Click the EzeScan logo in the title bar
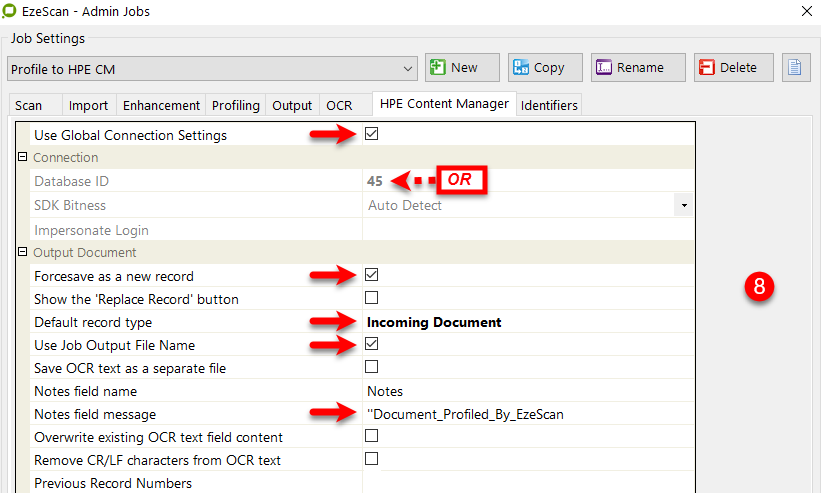The image size is (821, 493). pyautogui.click(x=12, y=12)
